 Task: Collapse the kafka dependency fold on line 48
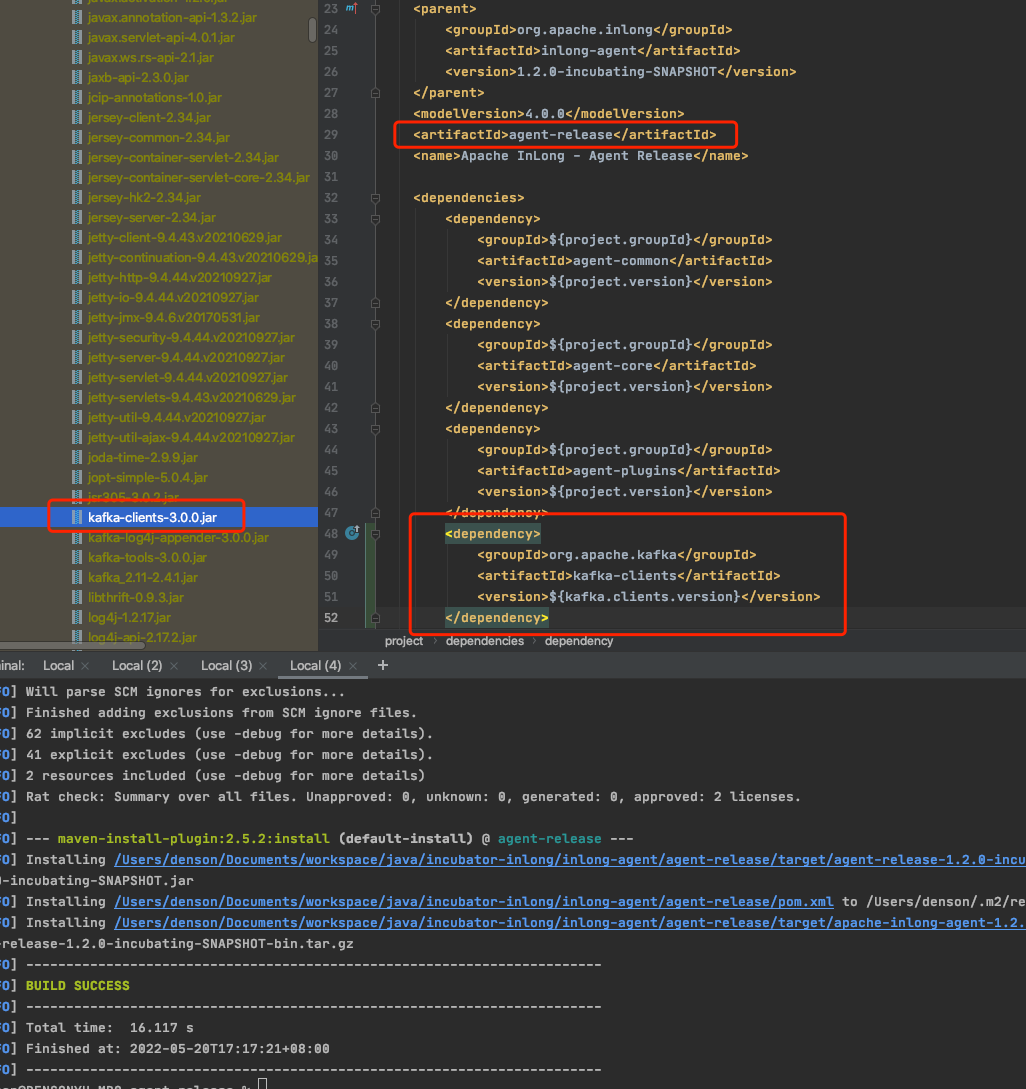(375, 534)
